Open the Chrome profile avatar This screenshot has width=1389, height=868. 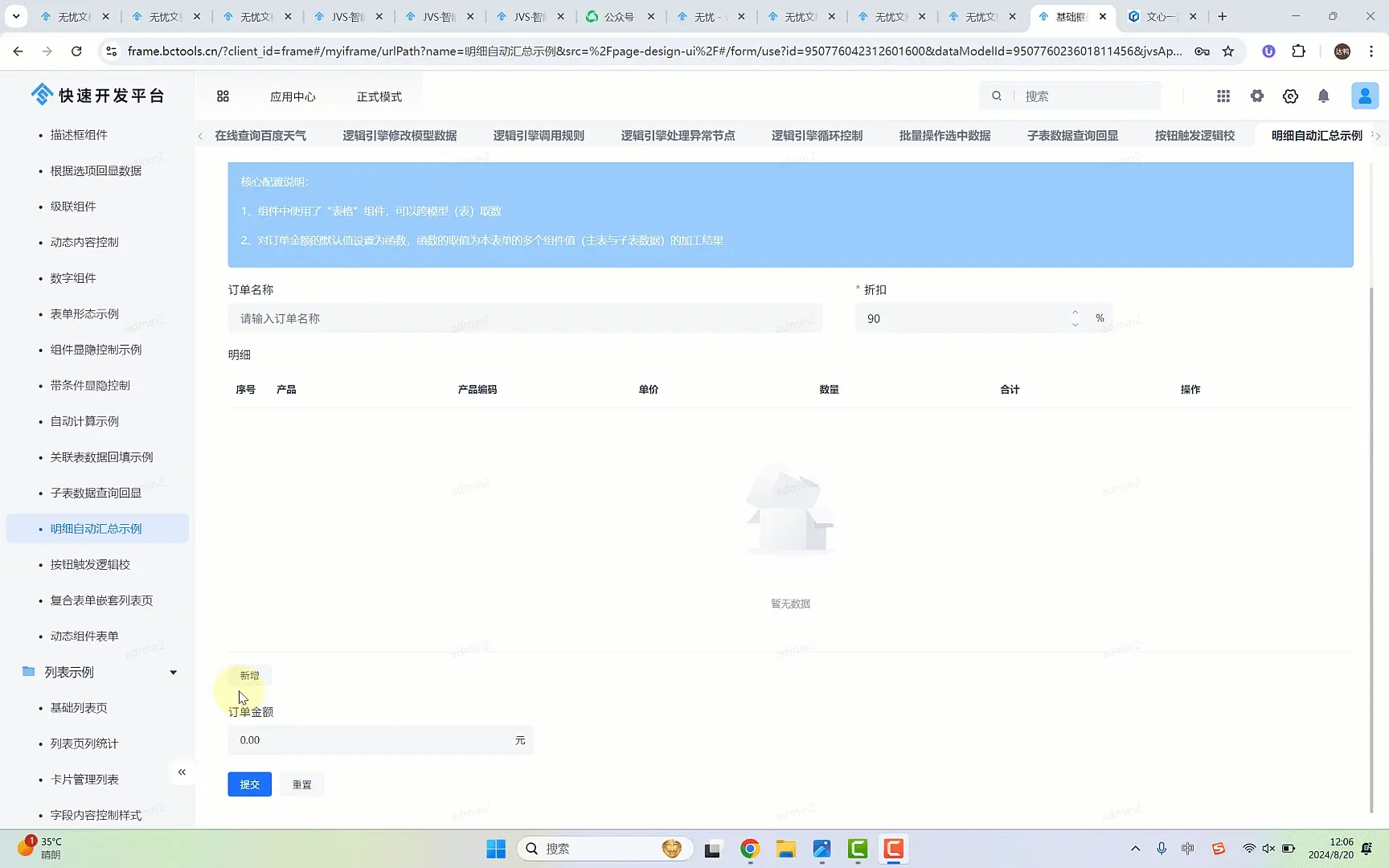coord(1342,51)
